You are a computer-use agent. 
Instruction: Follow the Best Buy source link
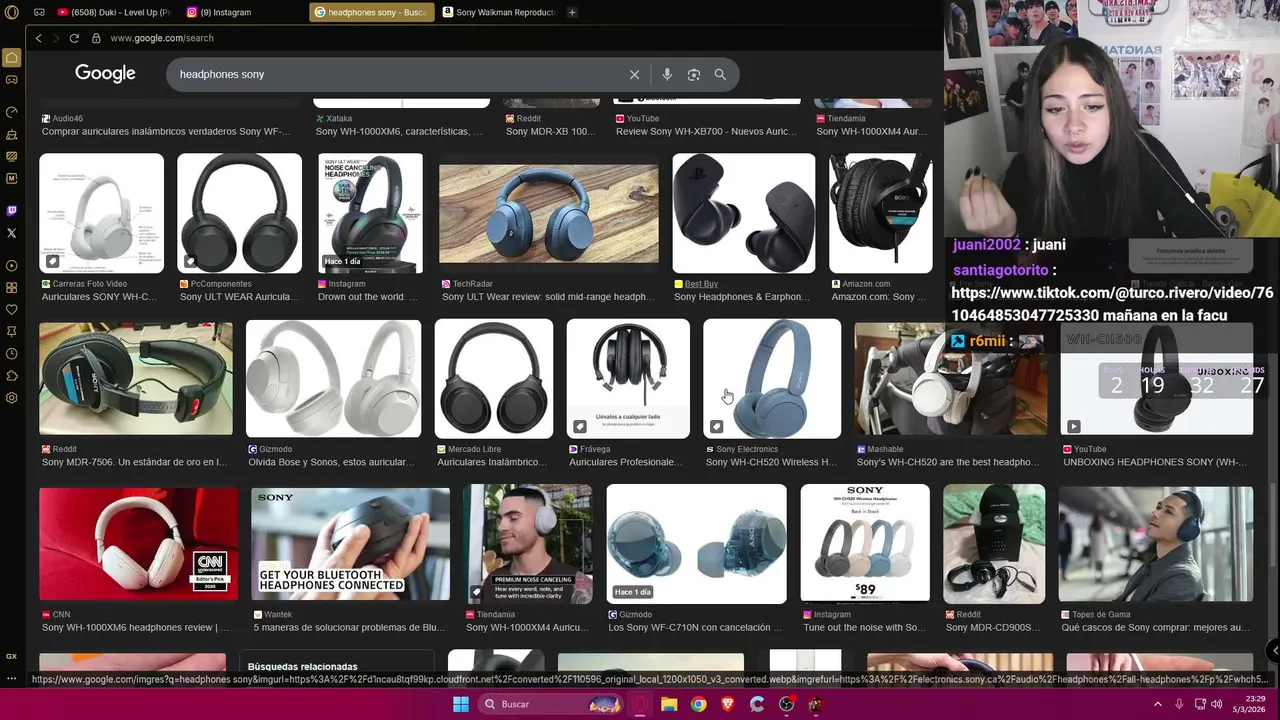[x=701, y=284]
